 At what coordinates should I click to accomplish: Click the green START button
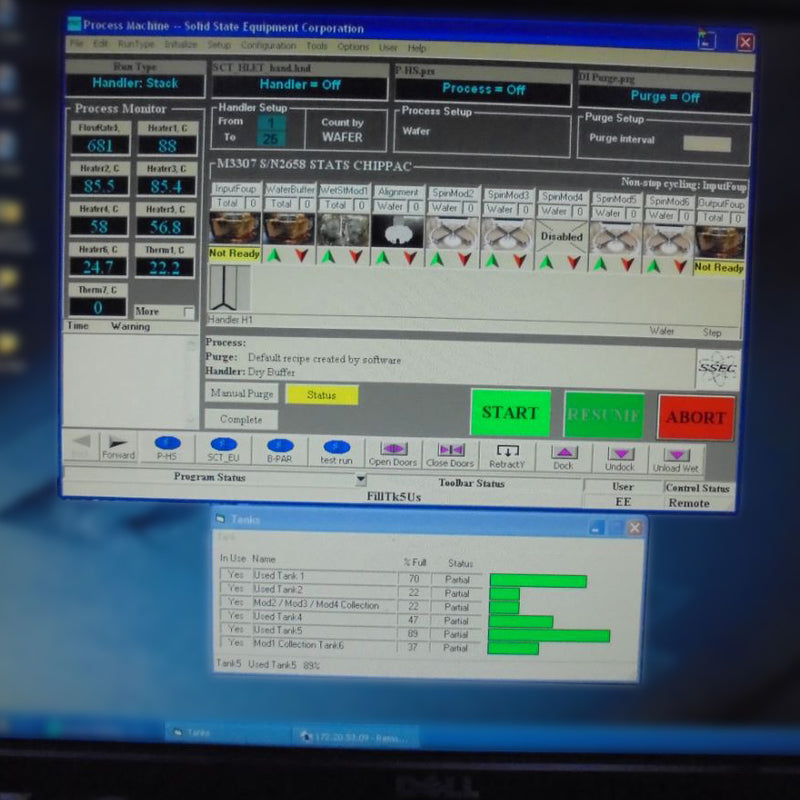coord(510,413)
